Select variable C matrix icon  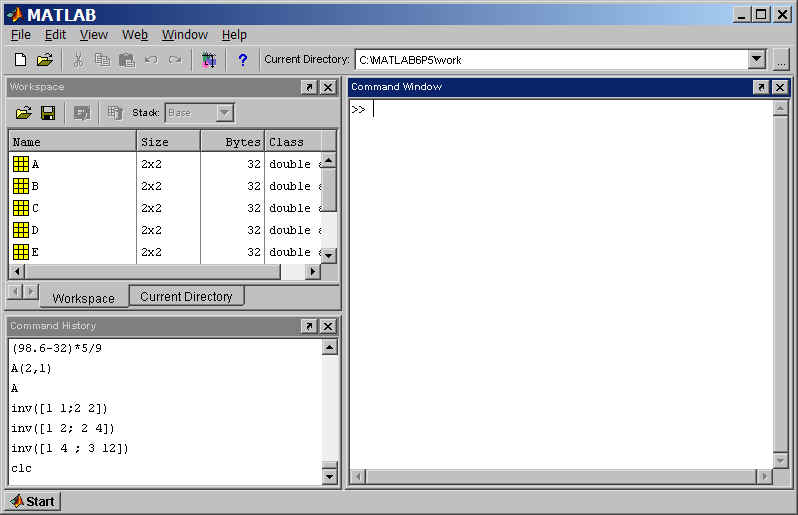pos(21,208)
